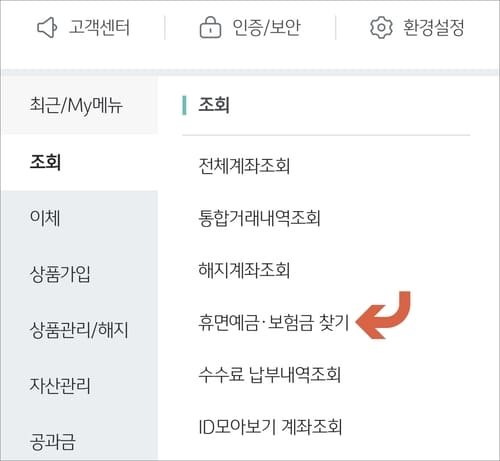
Task: Click the megaphone customer center icon
Action: coord(47,27)
